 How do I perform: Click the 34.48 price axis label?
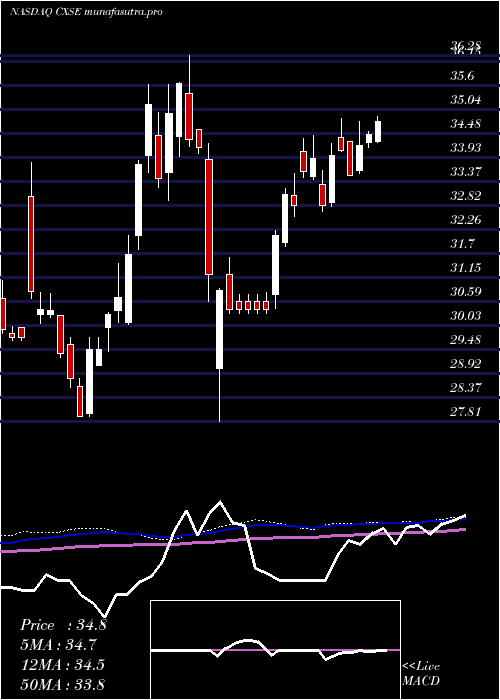(466, 124)
